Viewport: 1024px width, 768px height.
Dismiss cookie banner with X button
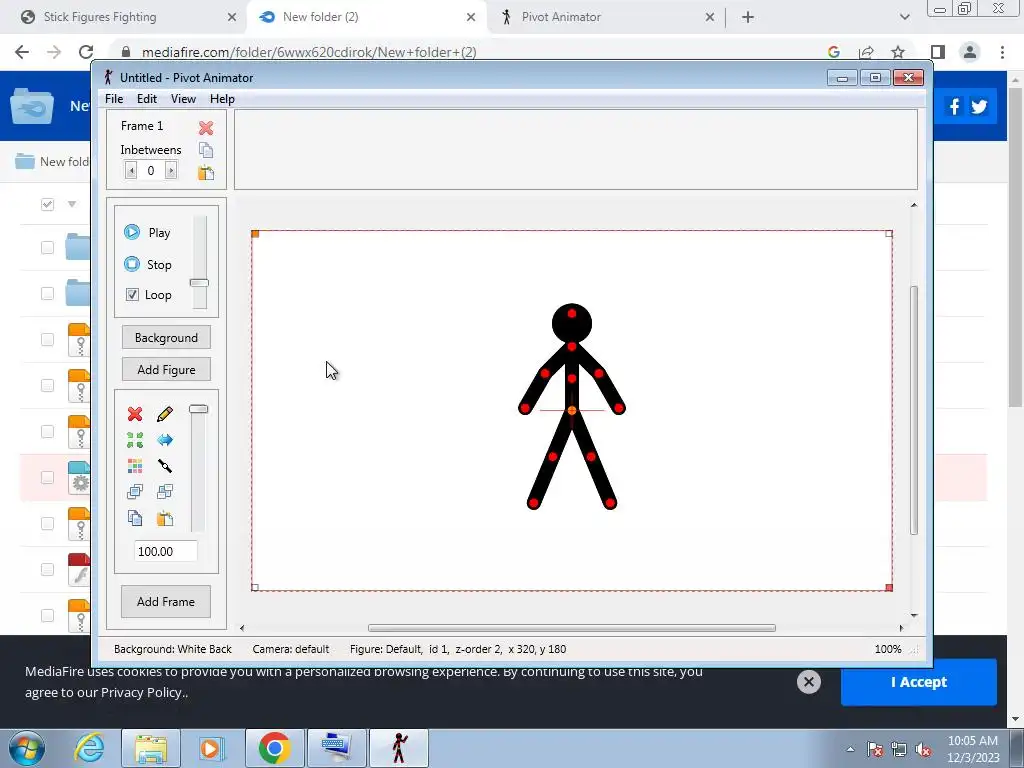coord(808,682)
